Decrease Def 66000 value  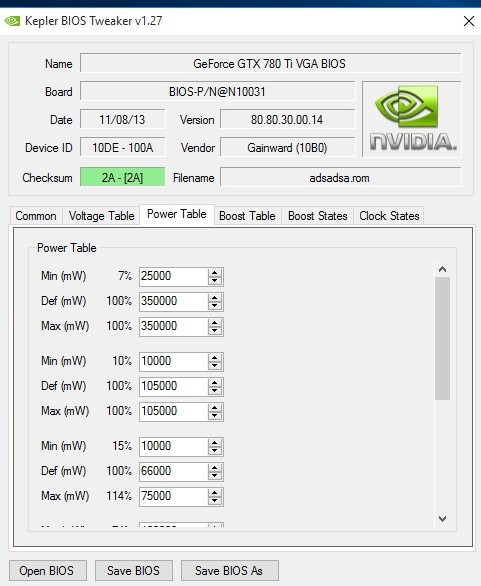pyautogui.click(x=215, y=475)
